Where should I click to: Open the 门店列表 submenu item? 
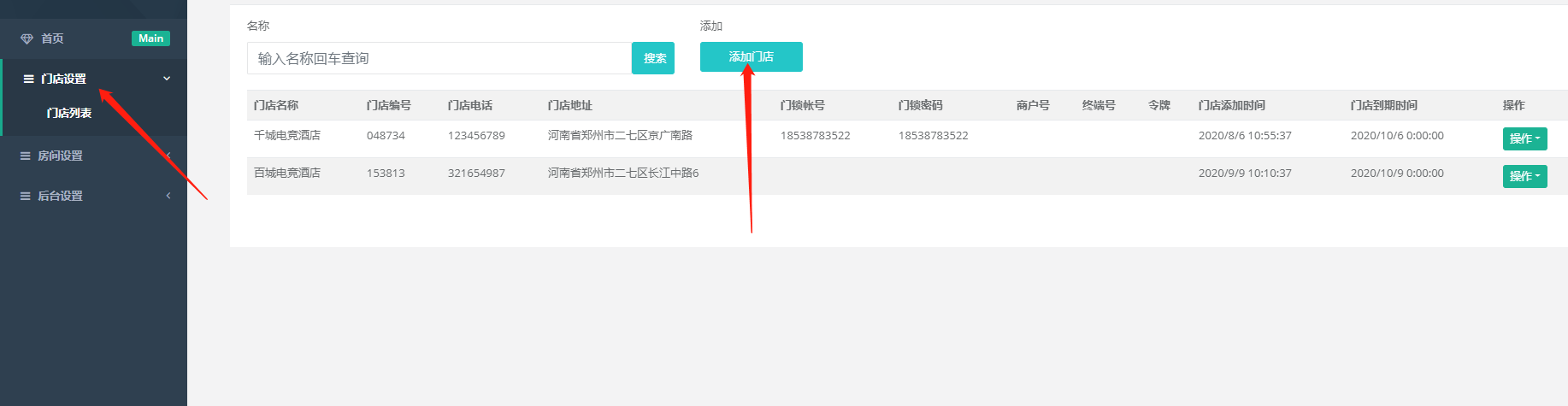69,113
